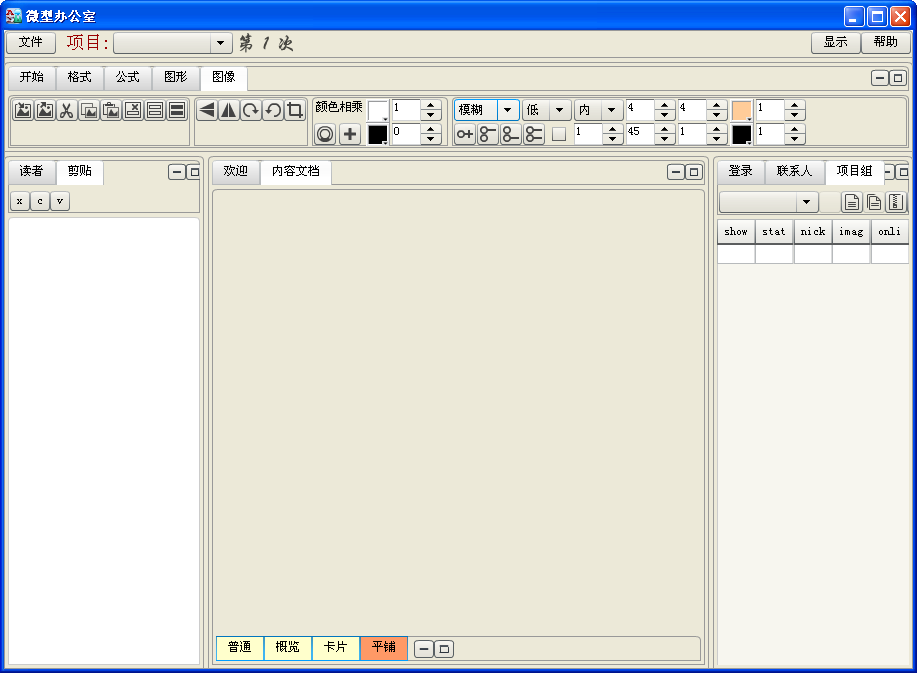Click the top-line two-node effect icon
This screenshot has height=673, width=917.
(488, 134)
